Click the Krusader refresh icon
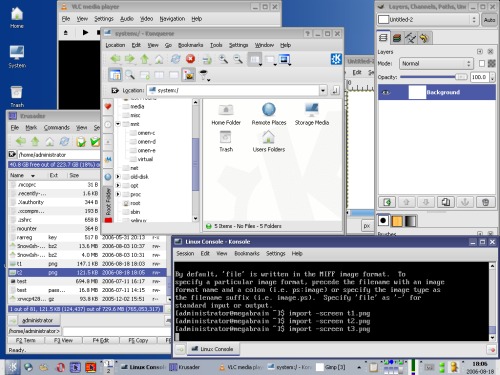This screenshot has width=500, height=375. click(x=64, y=141)
